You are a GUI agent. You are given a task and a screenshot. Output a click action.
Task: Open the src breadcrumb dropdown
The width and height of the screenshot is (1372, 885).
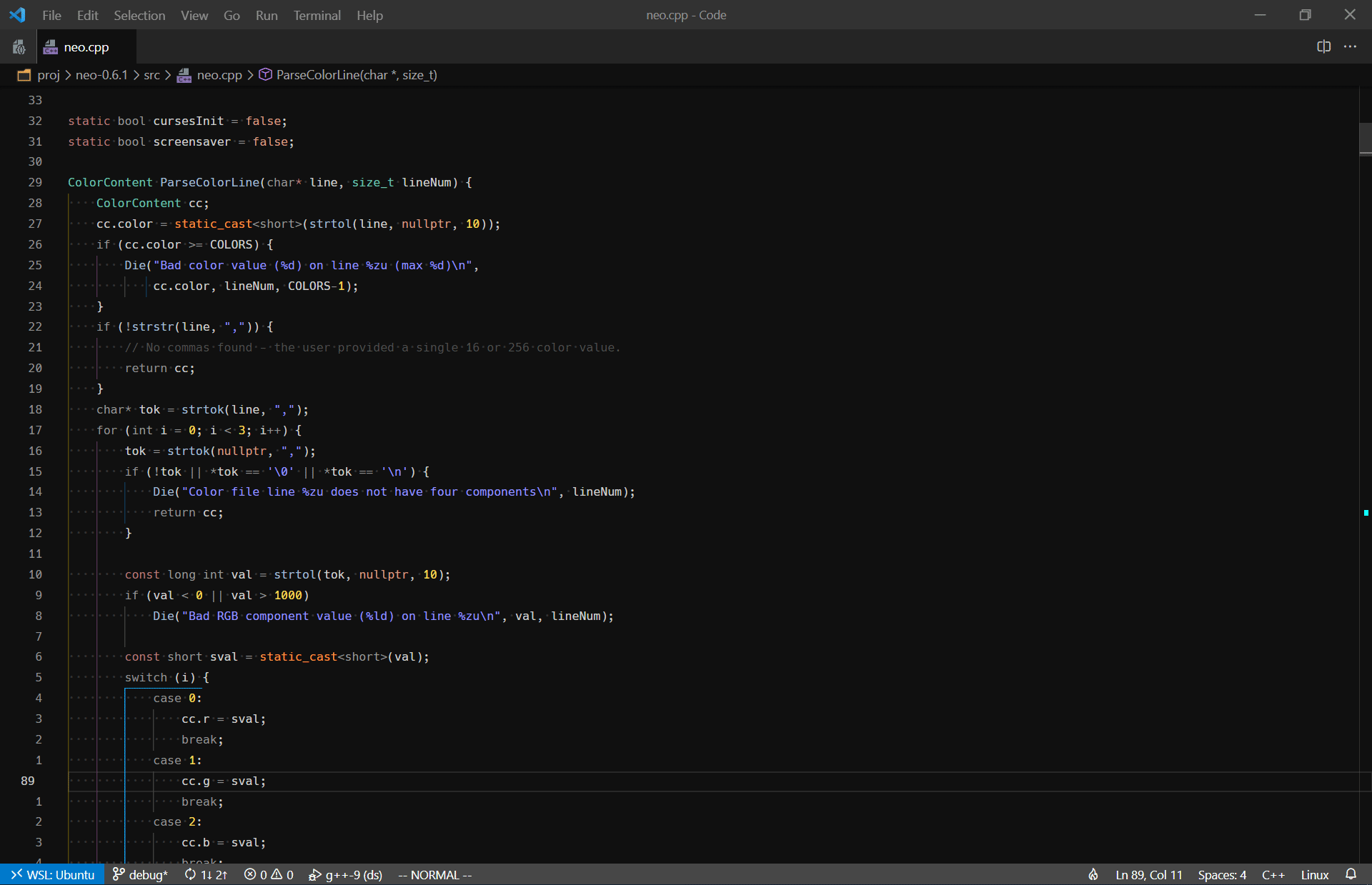click(x=151, y=74)
